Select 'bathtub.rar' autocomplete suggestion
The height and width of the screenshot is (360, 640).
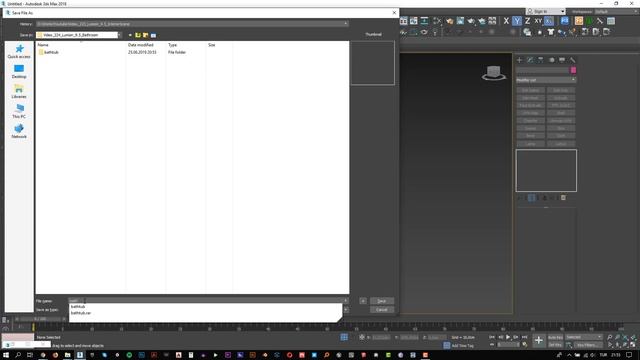pyautogui.click(x=81, y=313)
